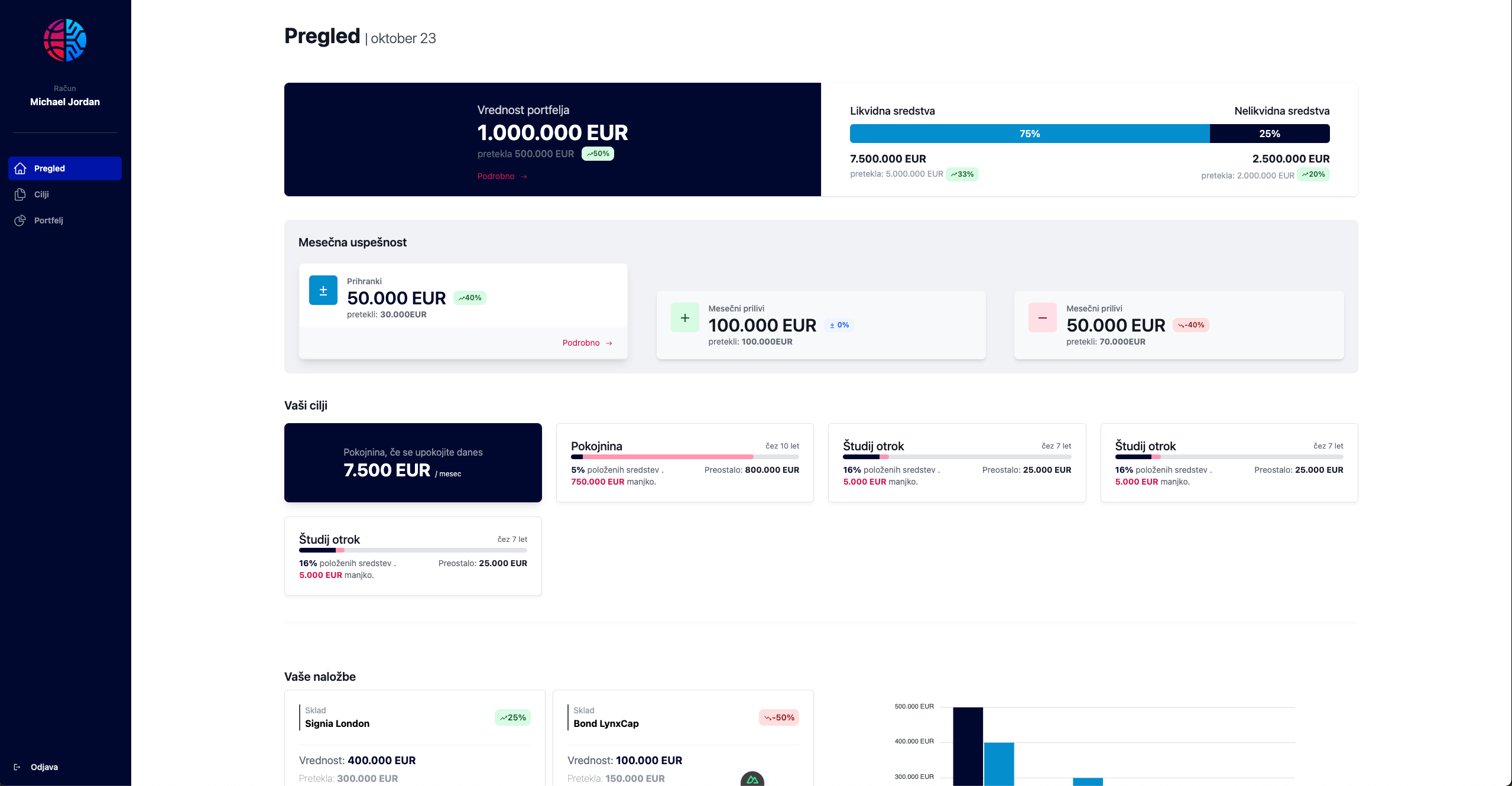Click the globe logo in sidebar

tap(65, 40)
